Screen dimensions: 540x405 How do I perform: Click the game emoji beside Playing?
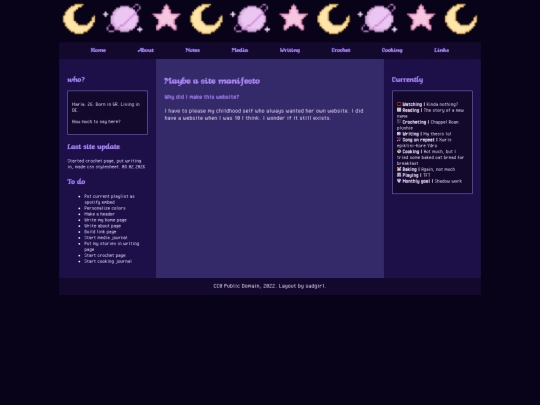pos(399,175)
